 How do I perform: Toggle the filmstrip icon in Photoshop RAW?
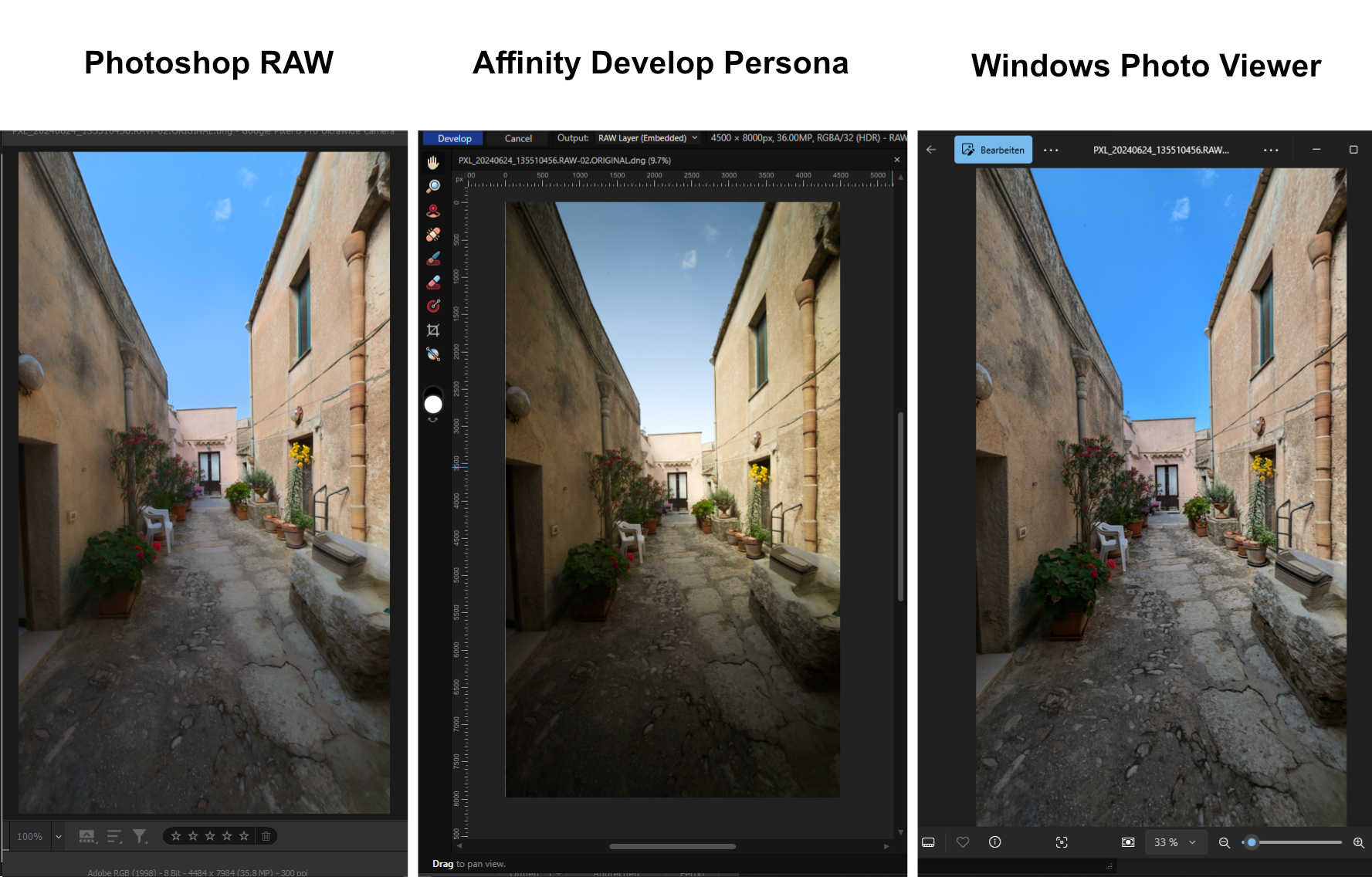point(88,836)
